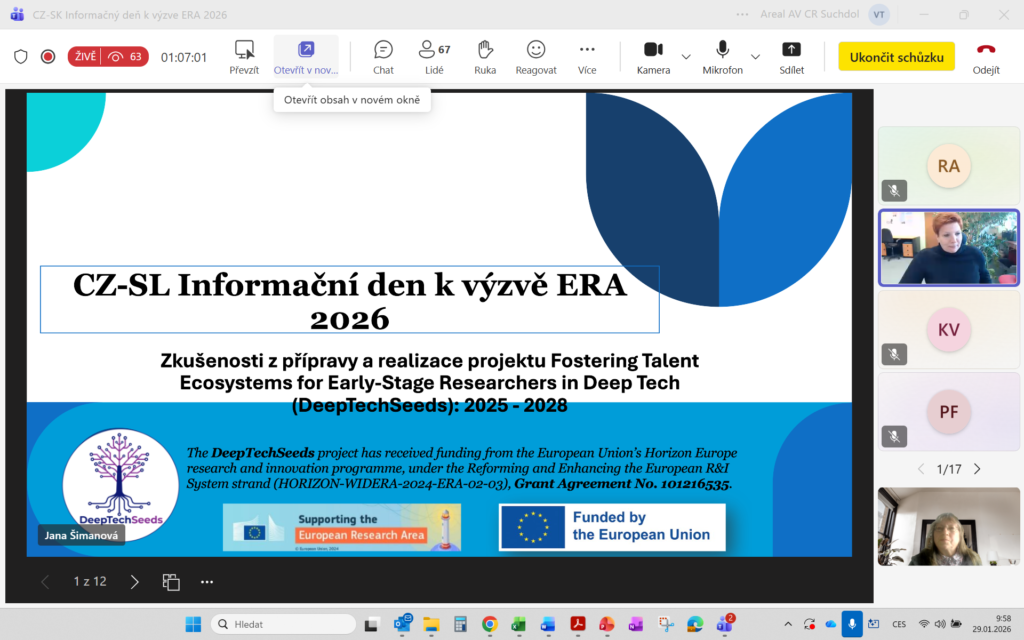
Task: Open the microphone options chevron
Action: click(x=756, y=57)
